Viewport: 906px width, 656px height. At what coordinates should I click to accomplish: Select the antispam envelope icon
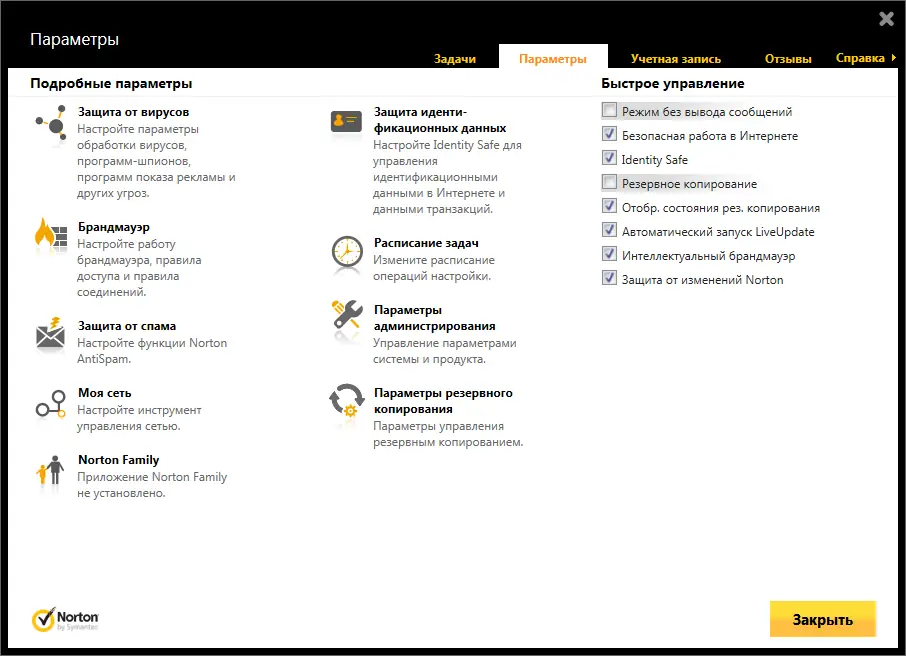tap(50, 333)
